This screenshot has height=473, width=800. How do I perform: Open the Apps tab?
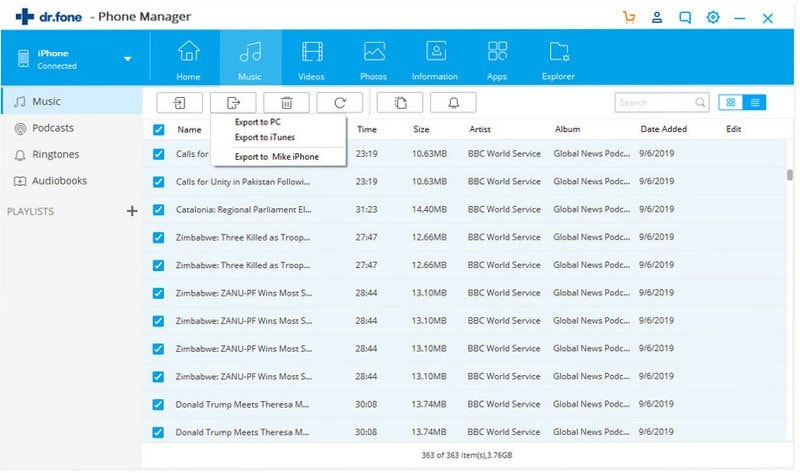[x=497, y=59]
